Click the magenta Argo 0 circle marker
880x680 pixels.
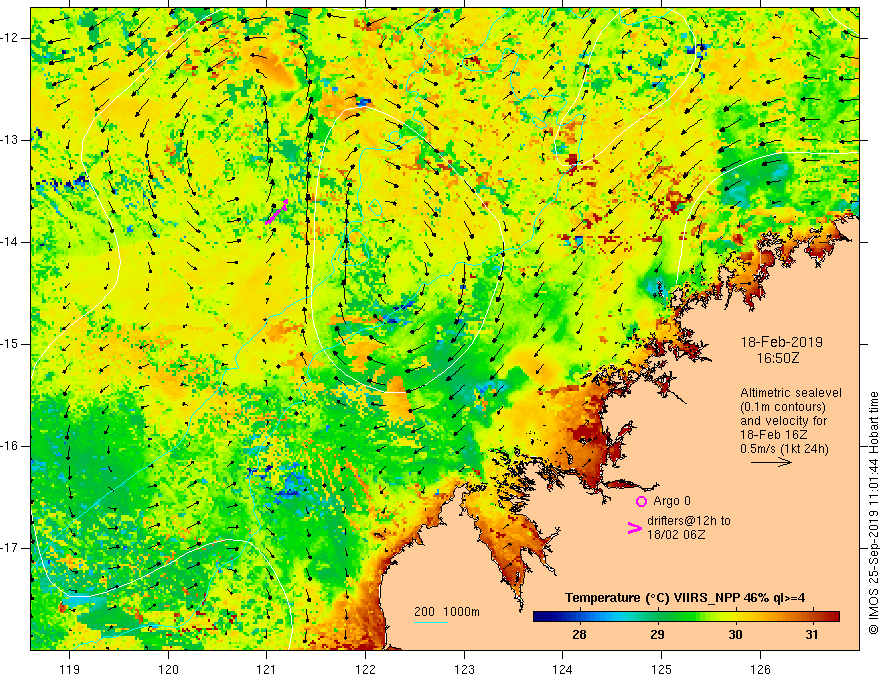pyautogui.click(x=641, y=501)
